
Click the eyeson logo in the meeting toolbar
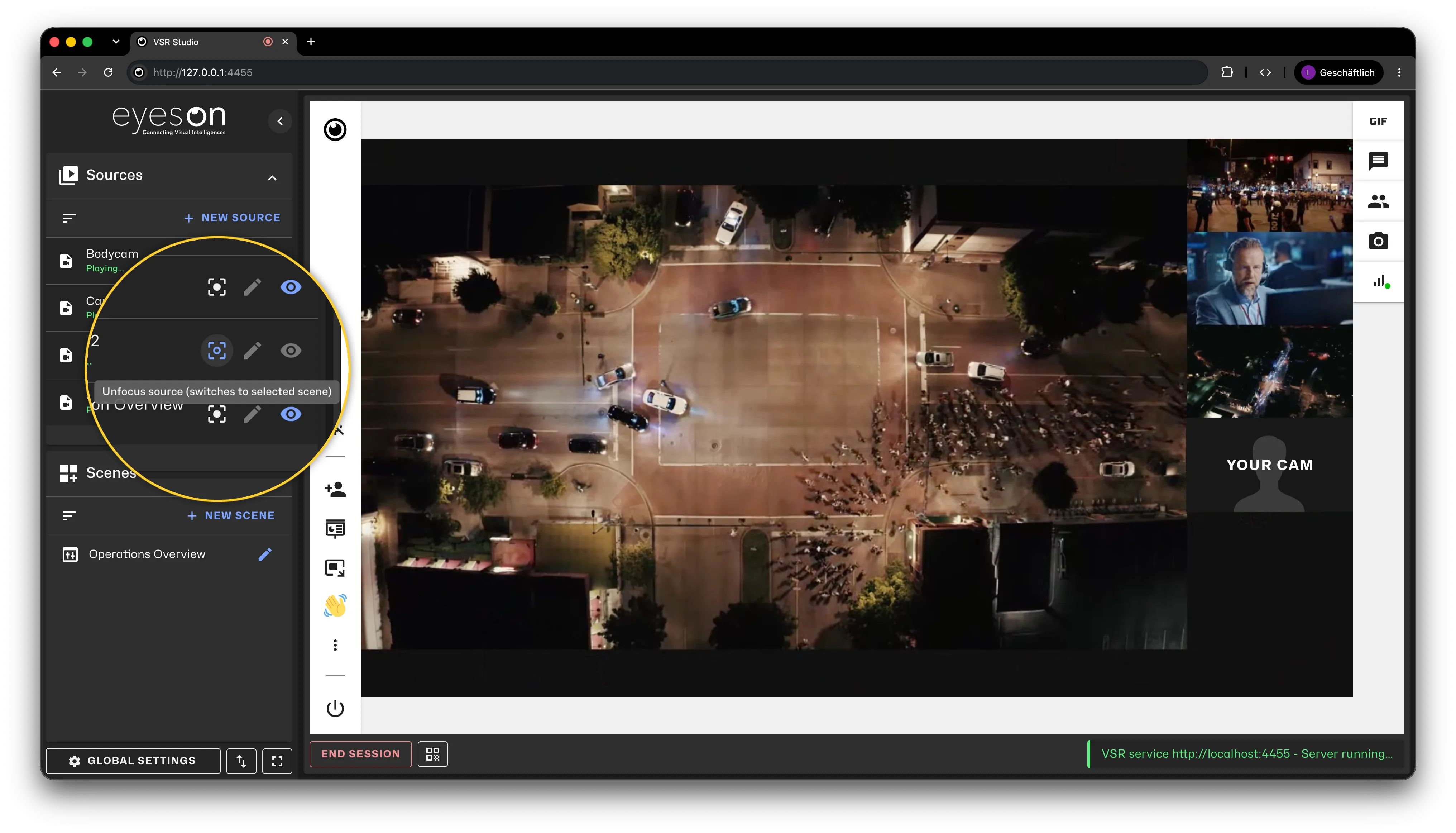coord(335,130)
